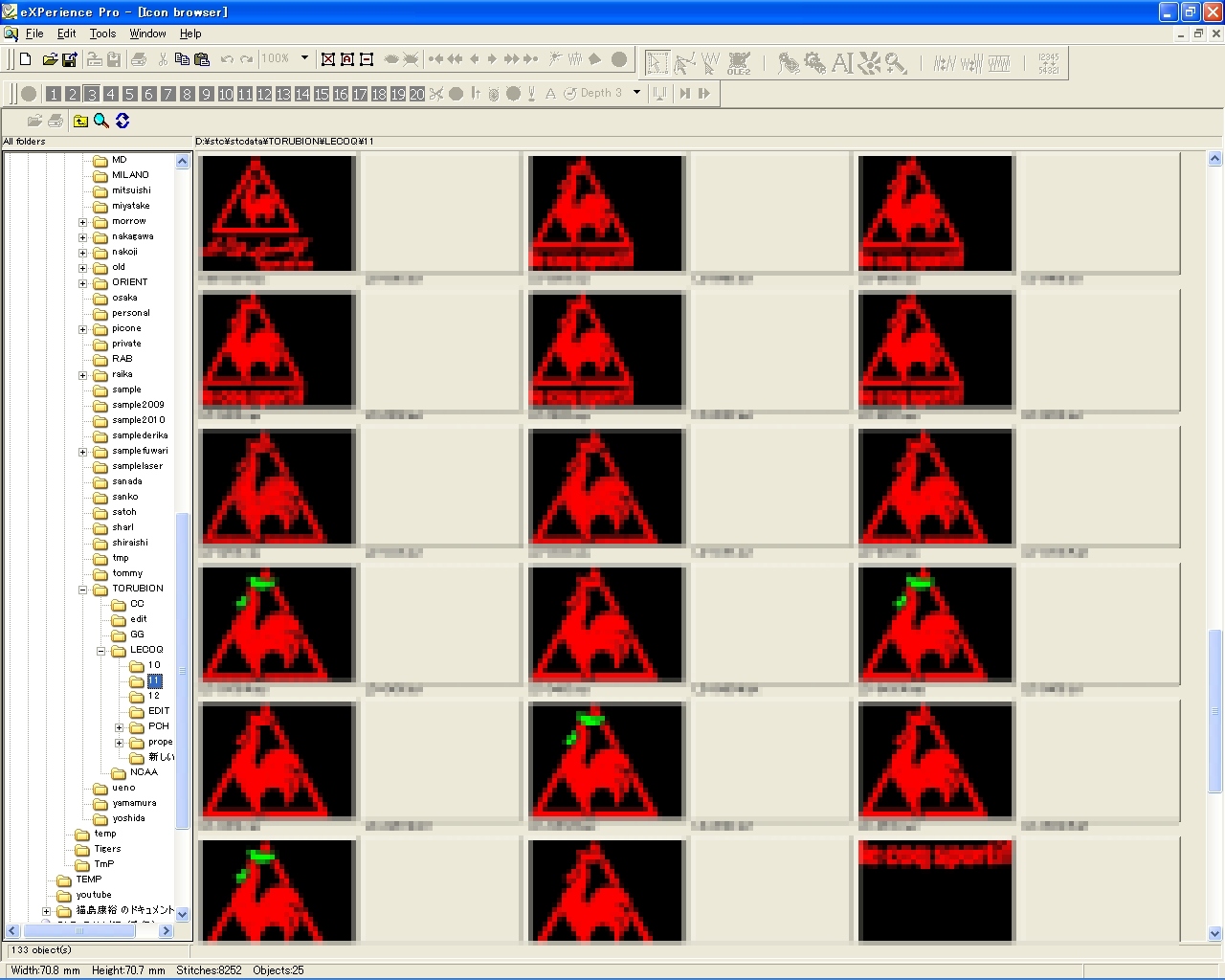Toggle color number 13 button

(x=283, y=93)
